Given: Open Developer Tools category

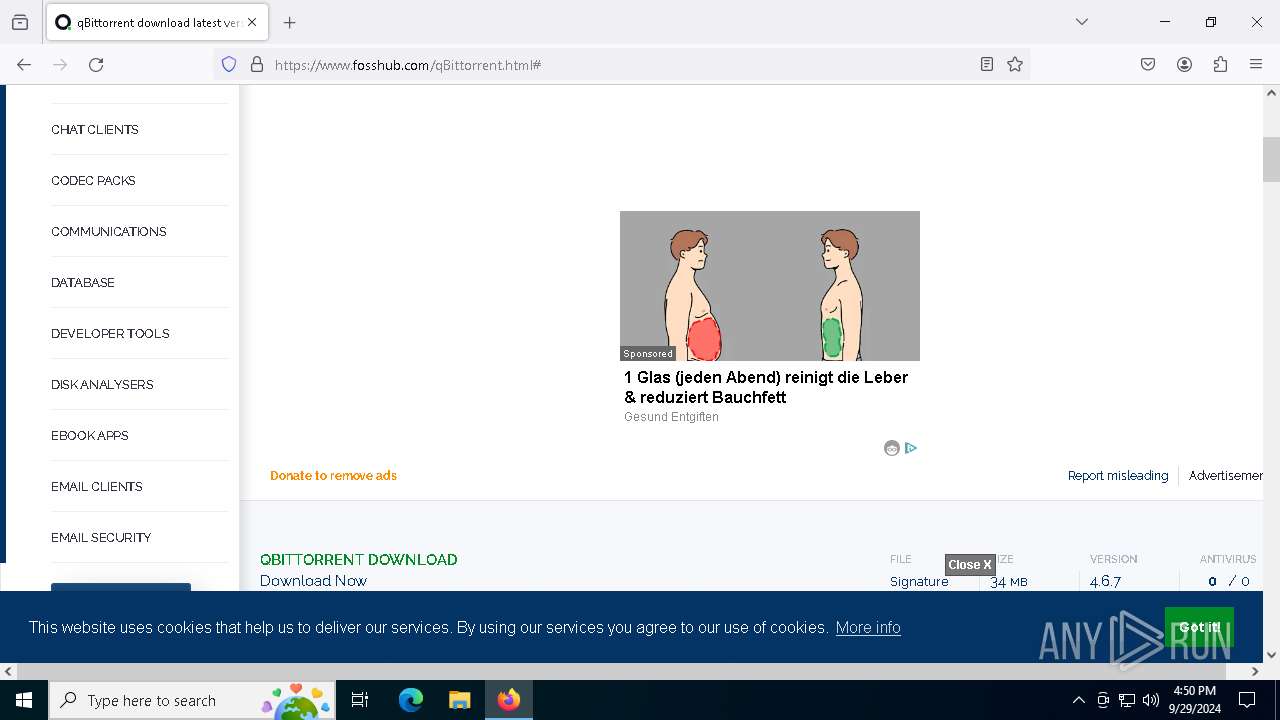Looking at the screenshot, I should click(110, 334).
